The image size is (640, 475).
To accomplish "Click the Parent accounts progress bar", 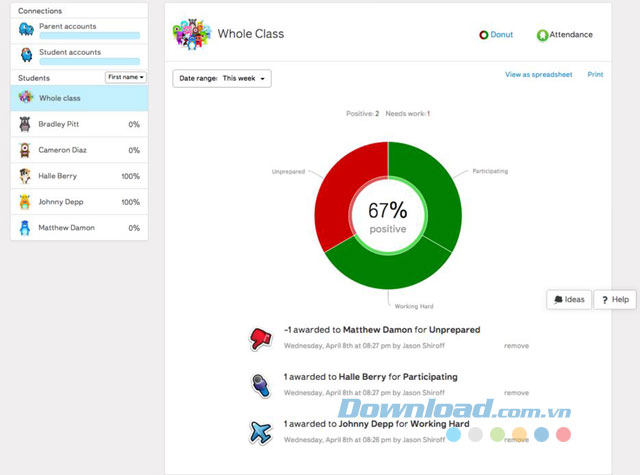I will tap(89, 36).
